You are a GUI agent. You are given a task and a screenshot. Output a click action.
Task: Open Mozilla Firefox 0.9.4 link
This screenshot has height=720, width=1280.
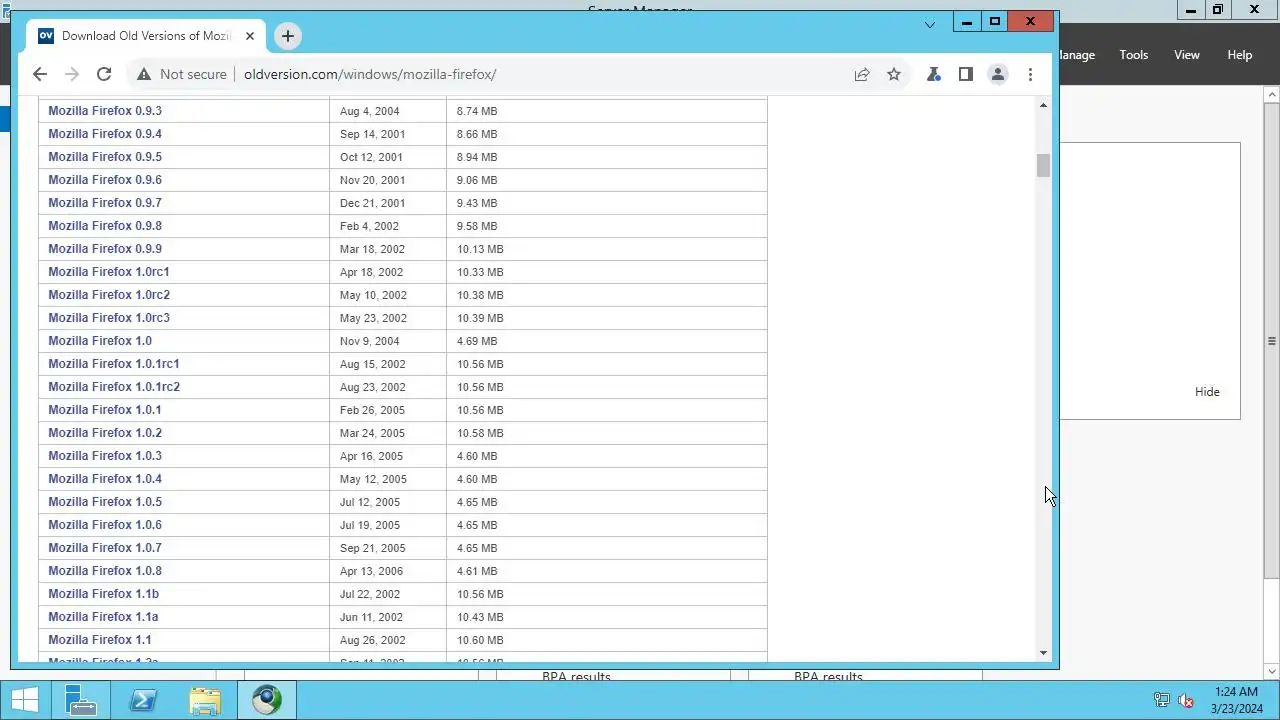[x=105, y=134]
